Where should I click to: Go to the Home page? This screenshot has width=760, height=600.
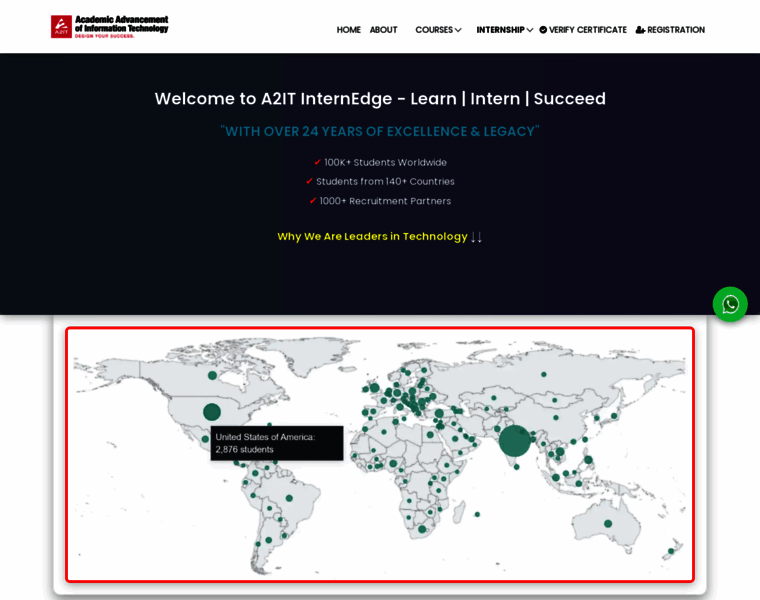(348, 30)
